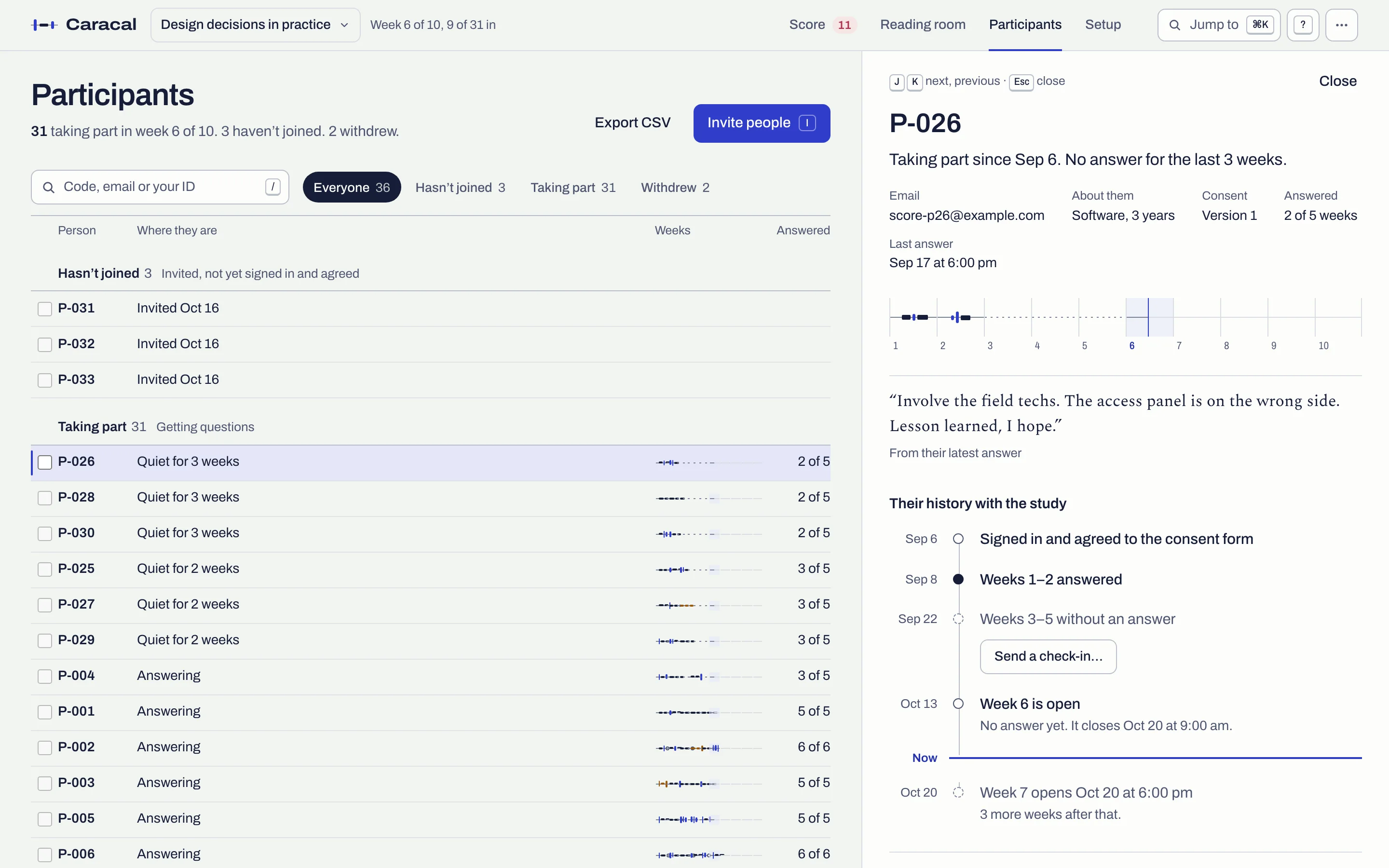The height and width of the screenshot is (868, 1389).
Task: Select the checkbox for P-002
Action: (45, 747)
